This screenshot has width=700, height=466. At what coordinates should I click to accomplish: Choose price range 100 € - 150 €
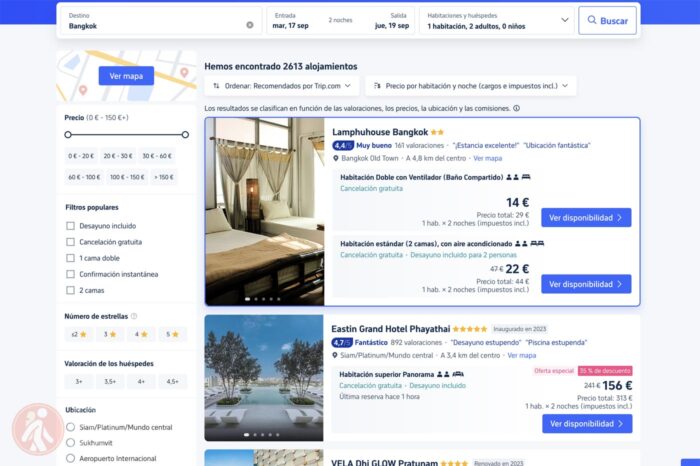tap(127, 177)
